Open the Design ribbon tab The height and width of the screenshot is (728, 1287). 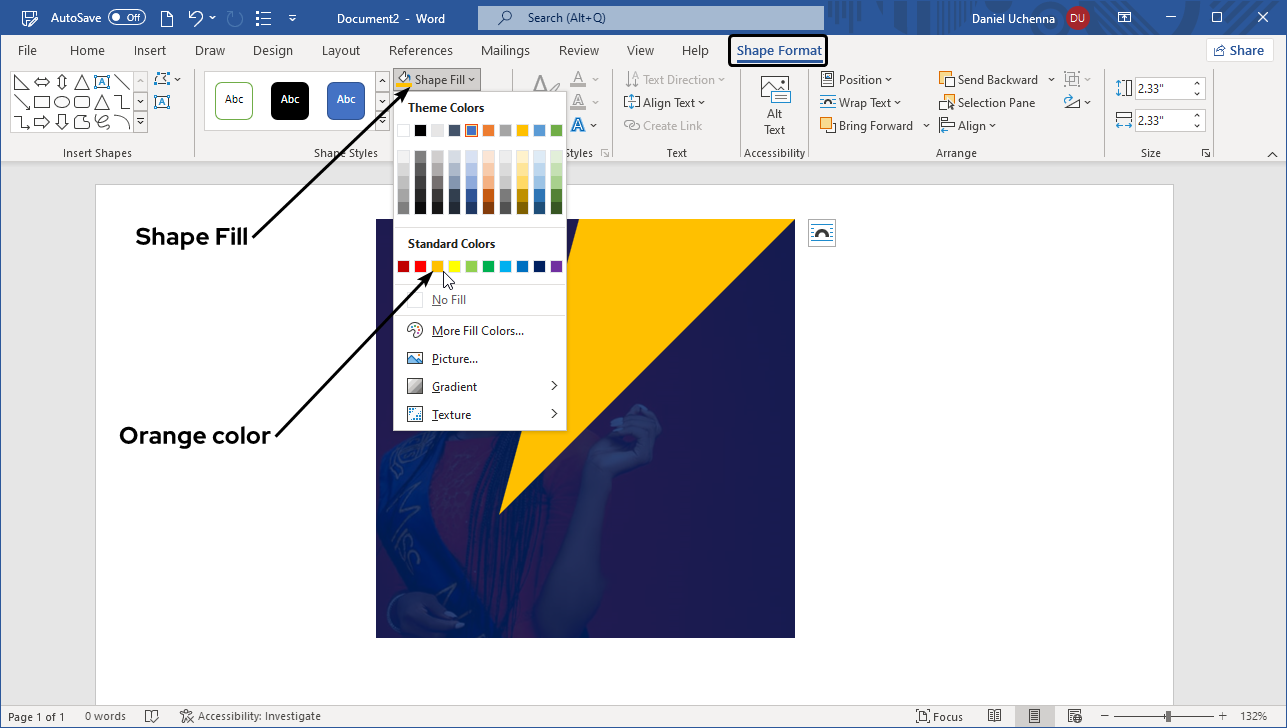click(x=273, y=51)
